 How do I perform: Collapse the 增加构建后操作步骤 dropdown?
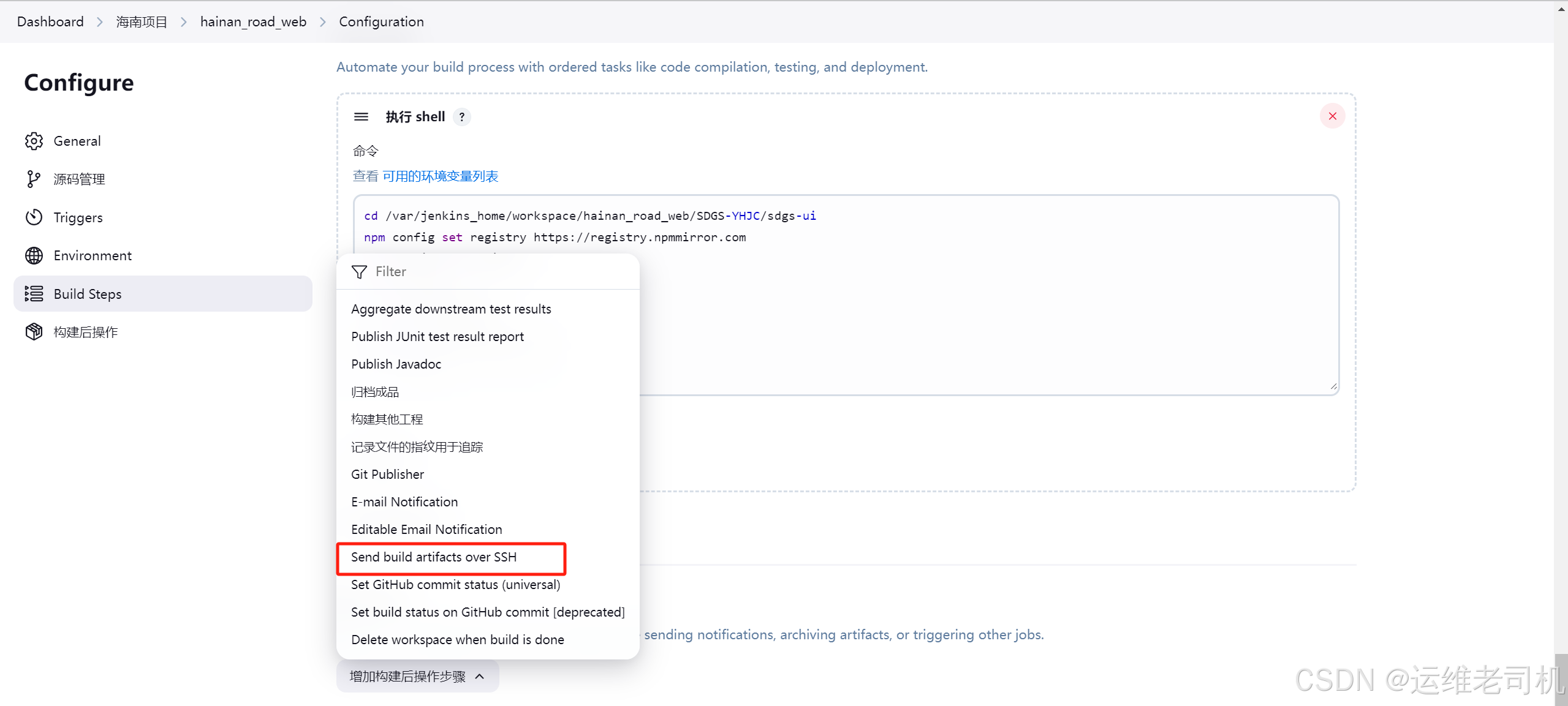coord(417,677)
